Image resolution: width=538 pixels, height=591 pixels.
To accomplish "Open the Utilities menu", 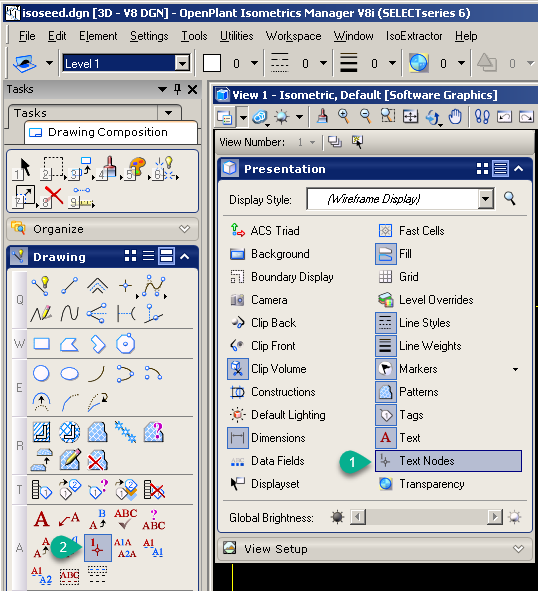I will pos(237,36).
